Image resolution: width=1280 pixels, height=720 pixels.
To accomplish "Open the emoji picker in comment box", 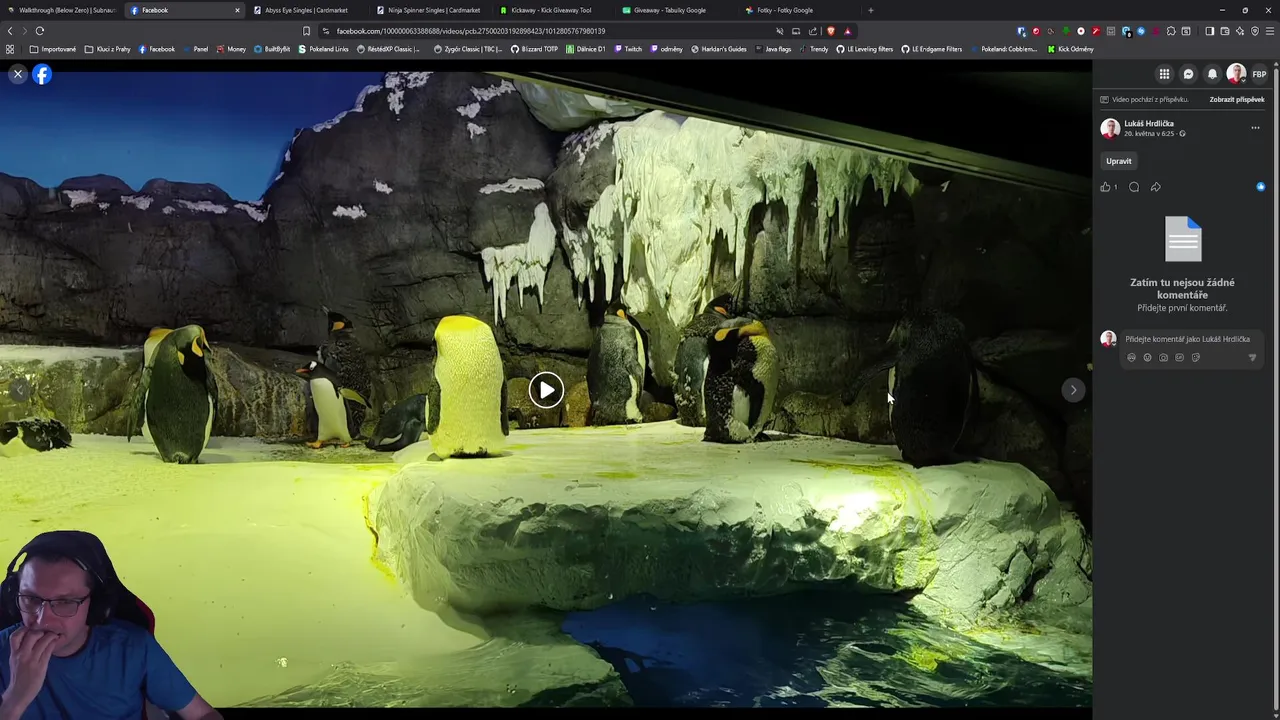I will pos(1147,357).
